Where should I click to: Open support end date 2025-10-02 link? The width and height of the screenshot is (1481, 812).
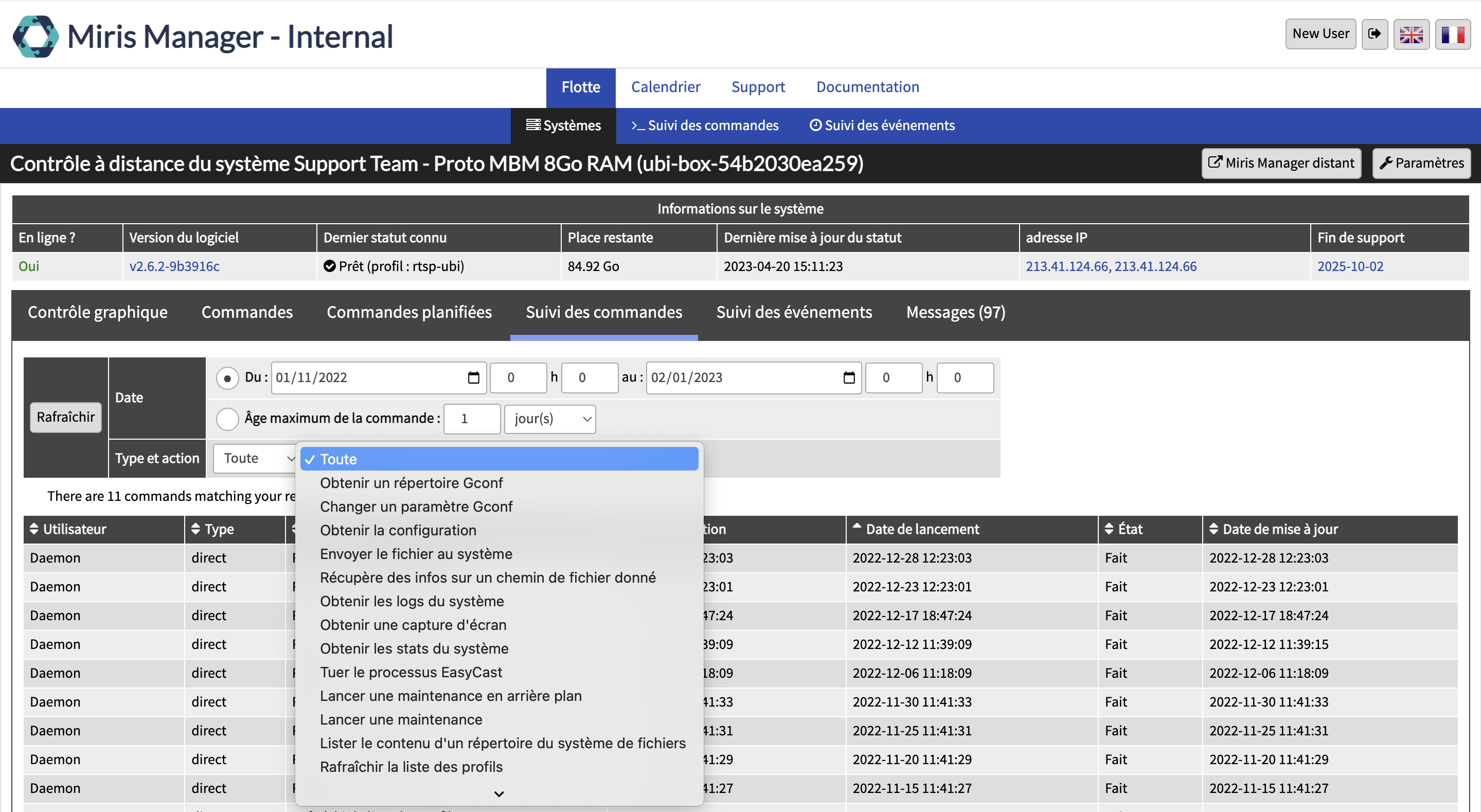(1350, 267)
